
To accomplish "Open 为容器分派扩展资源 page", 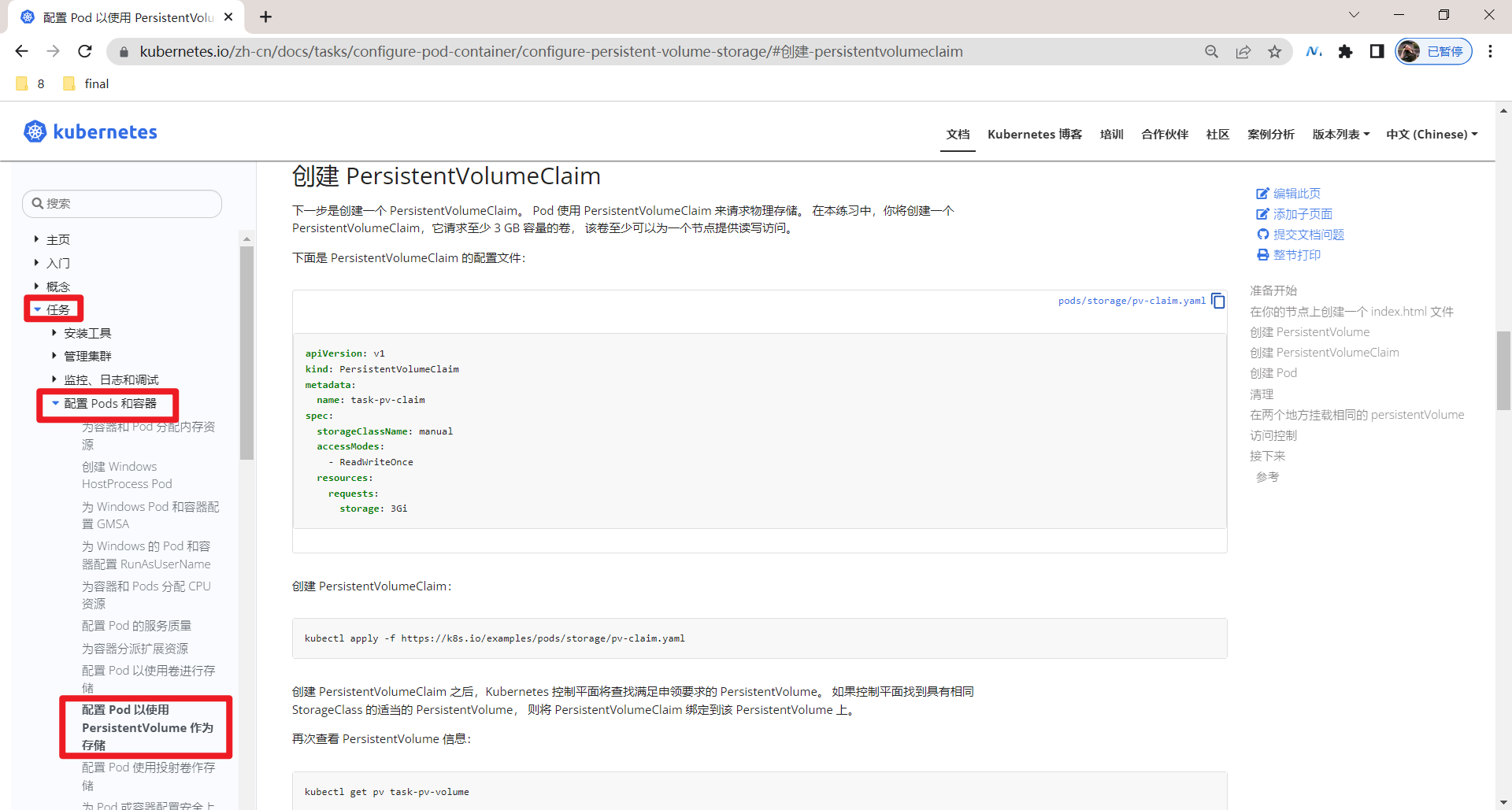I will [135, 649].
